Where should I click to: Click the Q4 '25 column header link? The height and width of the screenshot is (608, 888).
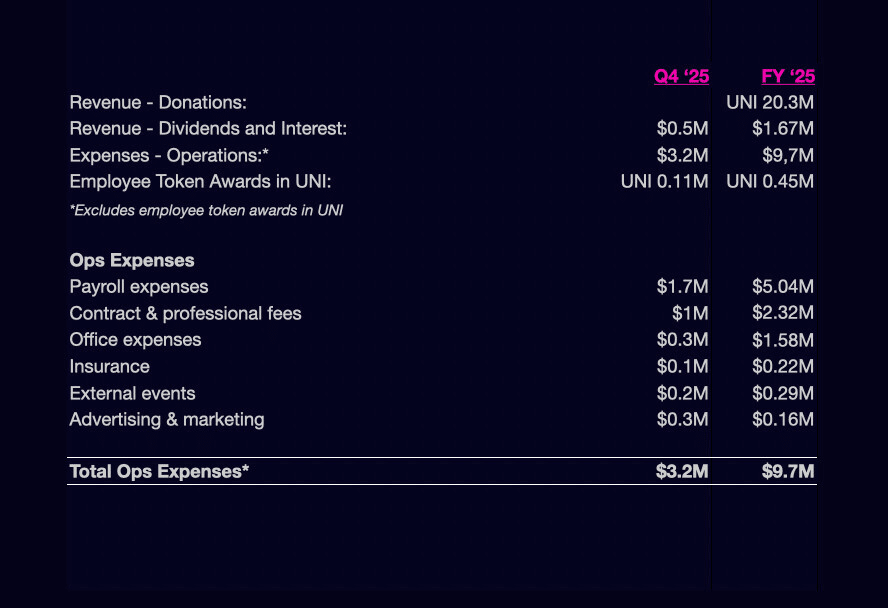click(681, 76)
